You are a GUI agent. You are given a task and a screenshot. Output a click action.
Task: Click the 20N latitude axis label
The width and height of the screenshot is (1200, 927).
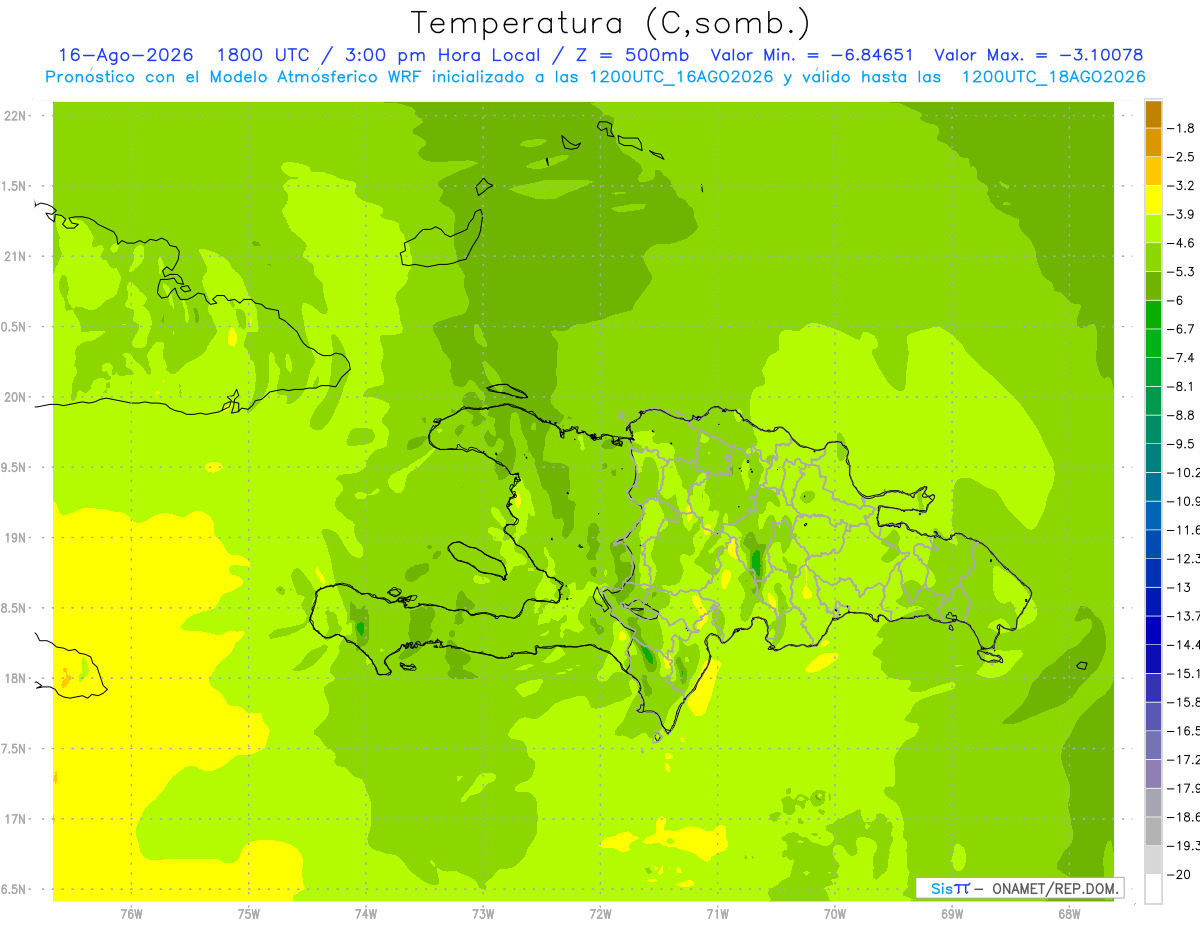(x=15, y=397)
